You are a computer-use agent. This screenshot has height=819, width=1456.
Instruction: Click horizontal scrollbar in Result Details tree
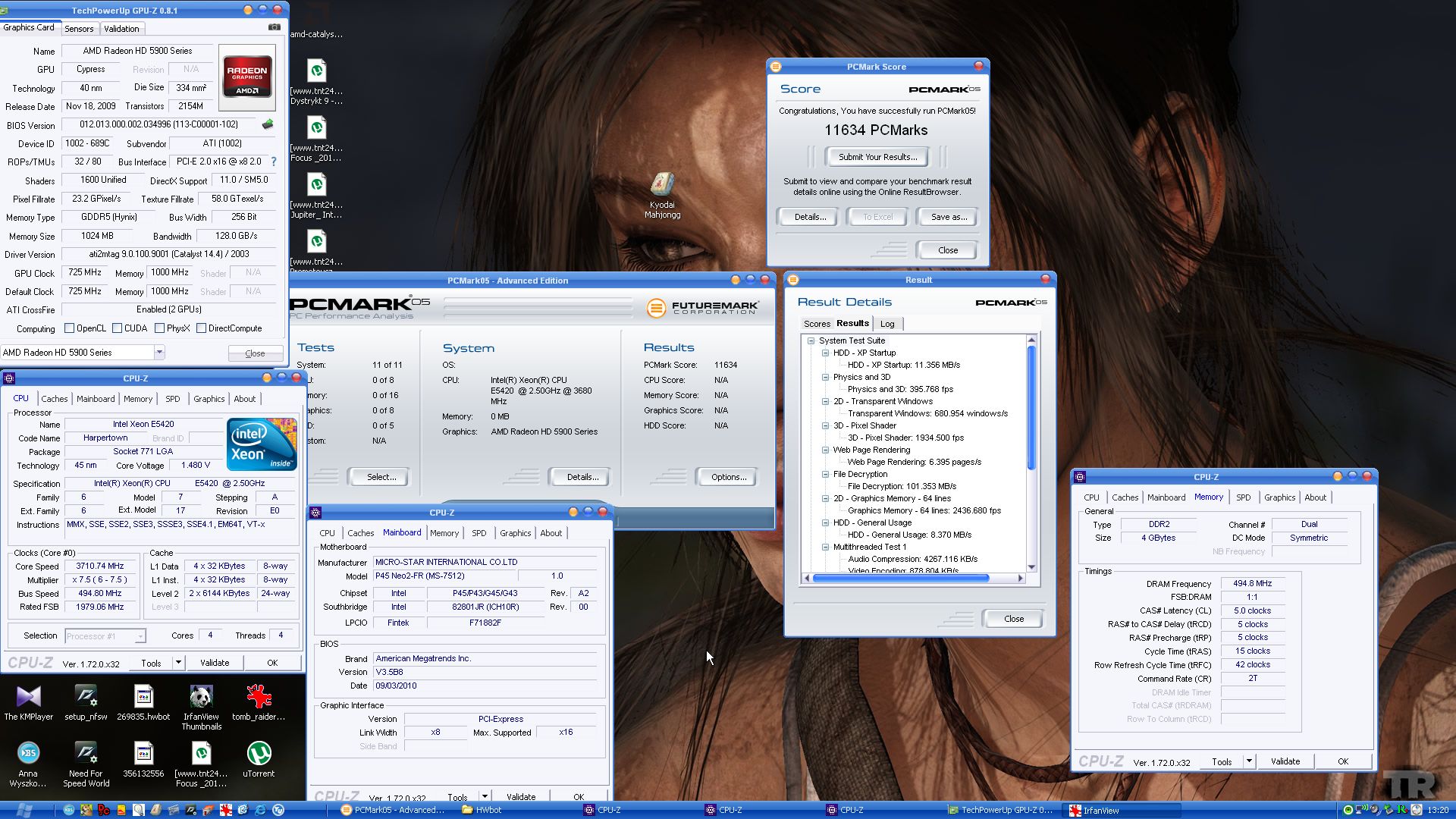pos(900,578)
